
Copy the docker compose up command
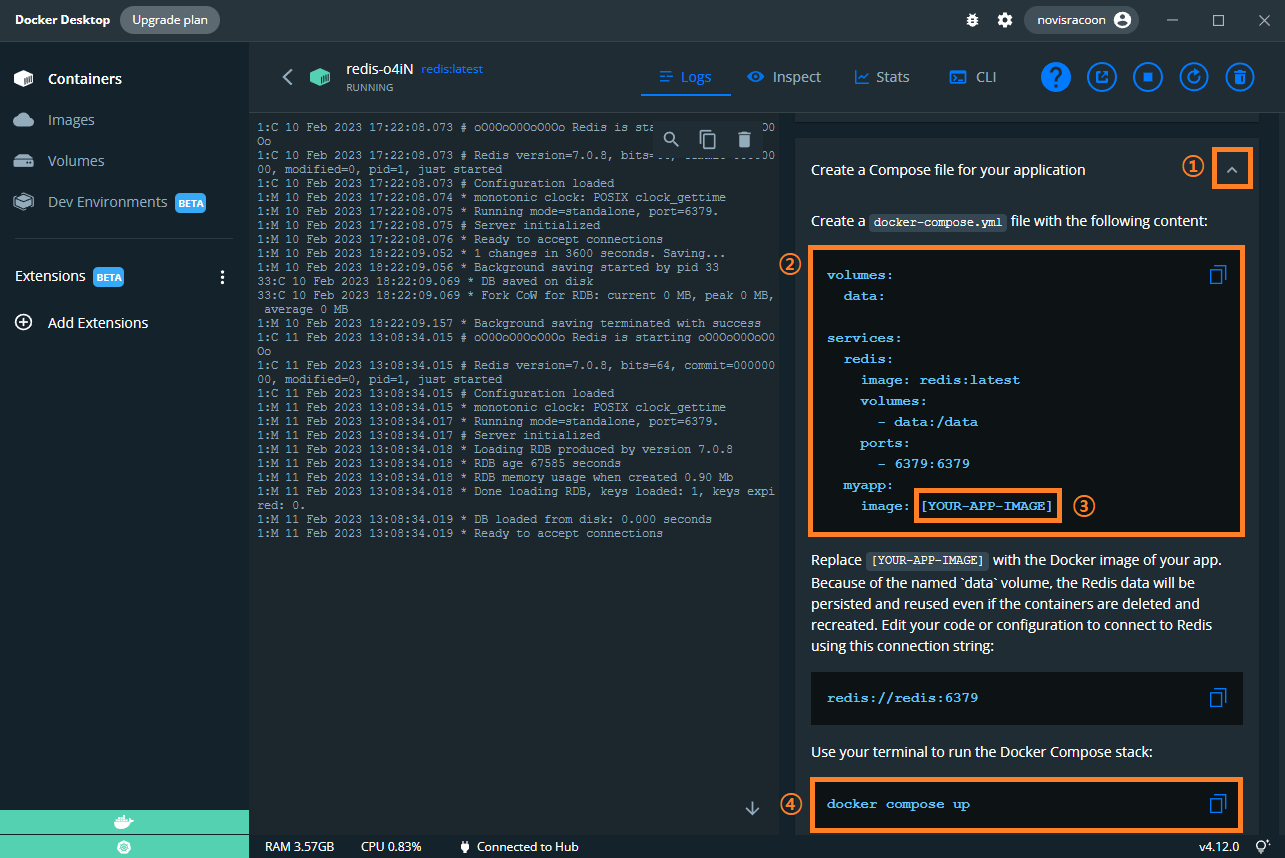pos(1217,804)
